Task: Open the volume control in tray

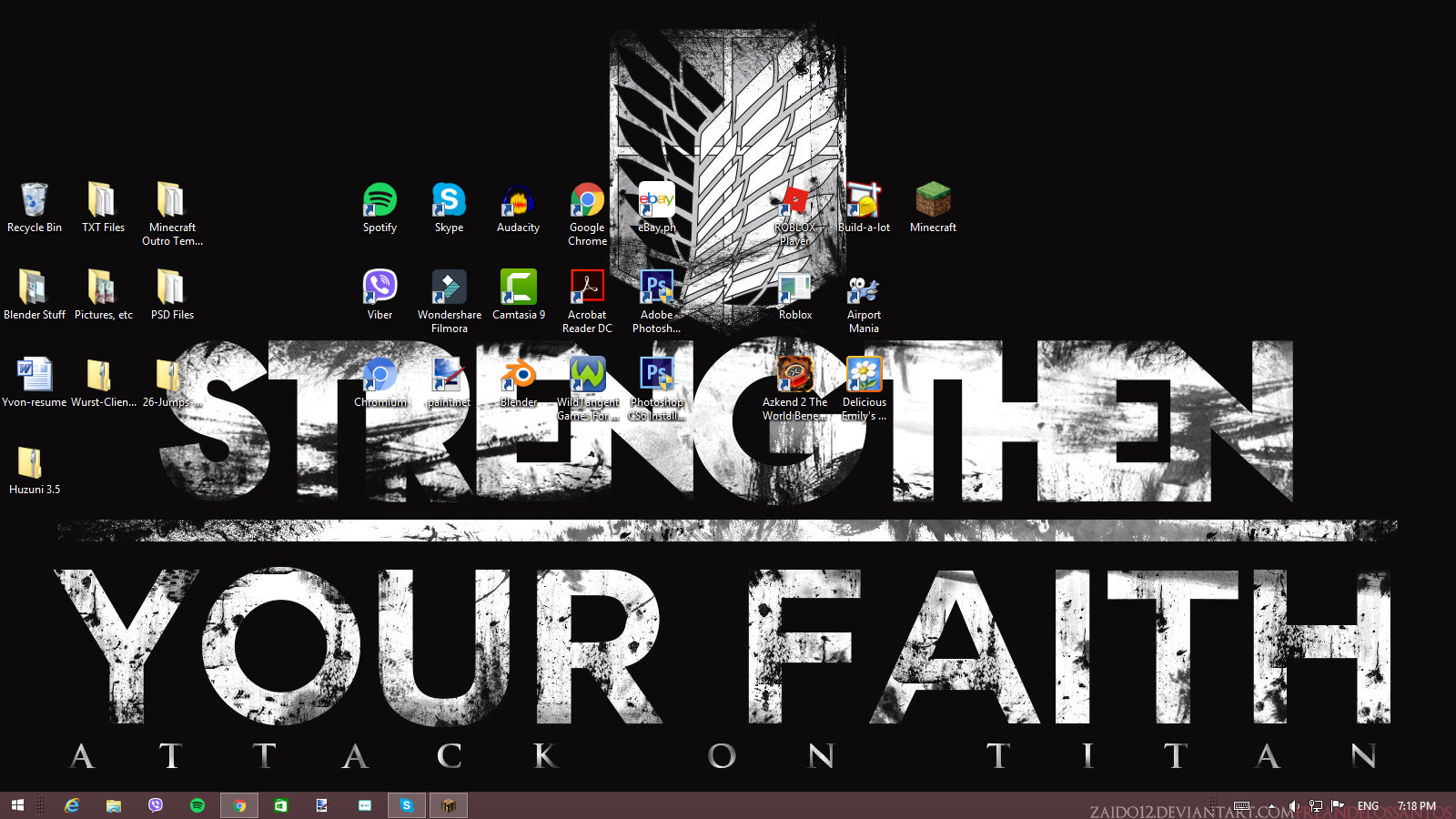Action: click(1294, 805)
